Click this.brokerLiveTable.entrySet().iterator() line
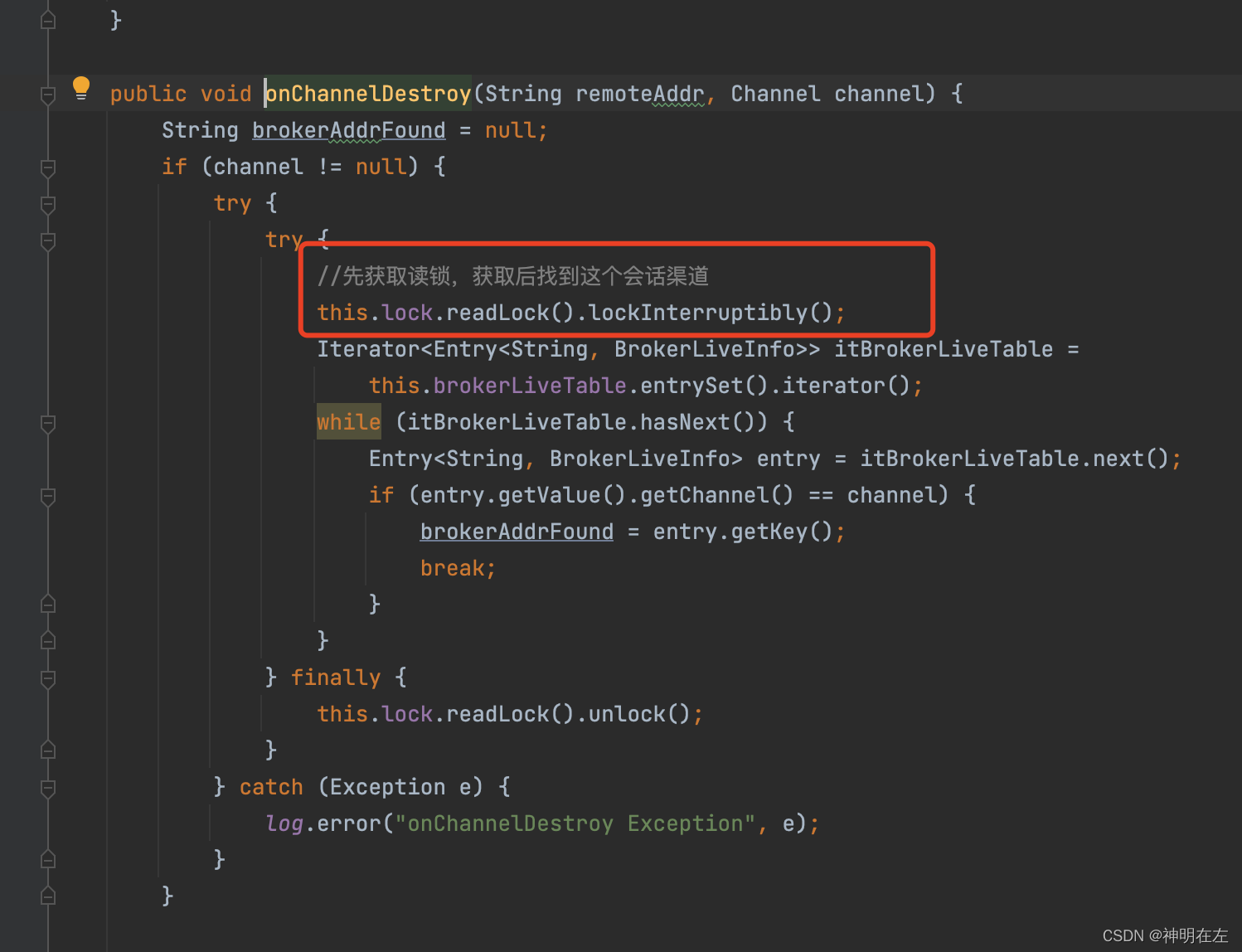This screenshot has width=1242, height=952. coord(645,386)
